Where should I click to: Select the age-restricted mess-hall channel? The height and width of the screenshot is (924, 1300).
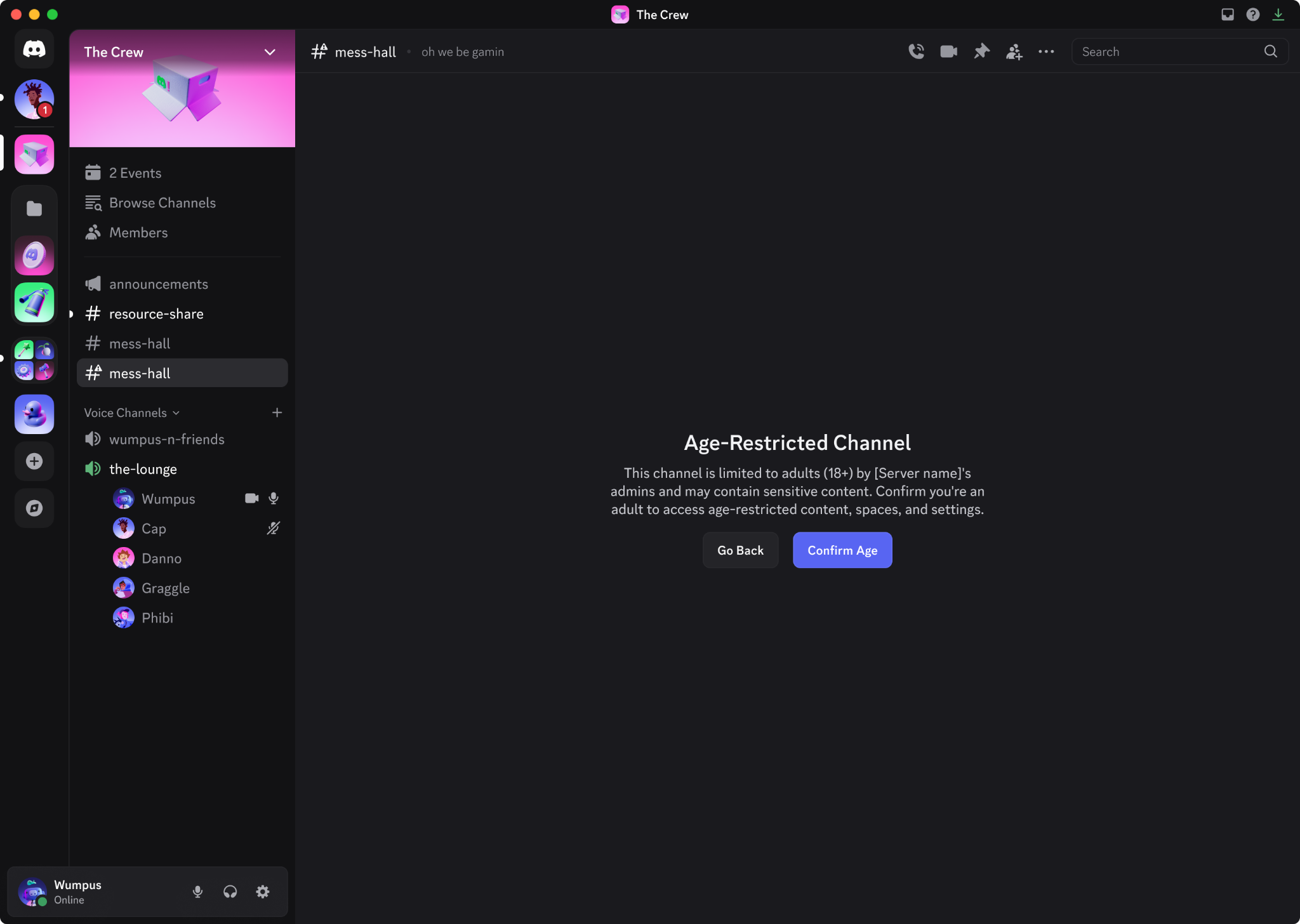(x=182, y=373)
